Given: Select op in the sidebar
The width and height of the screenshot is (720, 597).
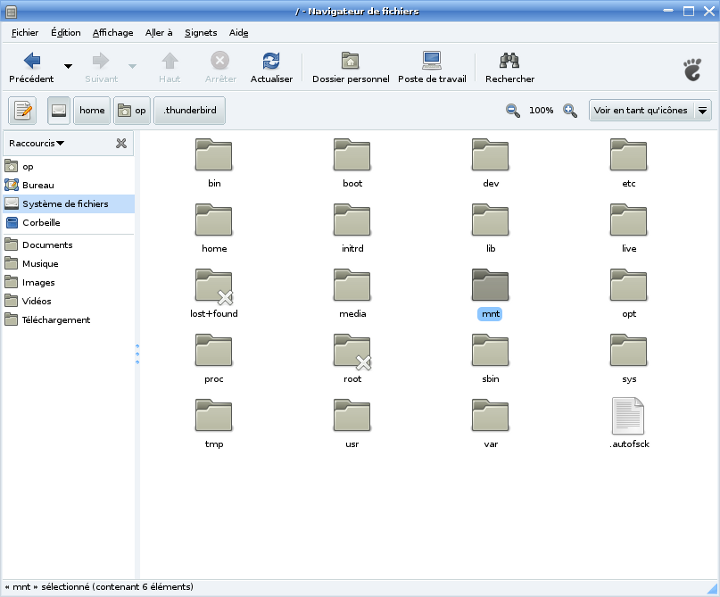Looking at the screenshot, I should (69, 166).
